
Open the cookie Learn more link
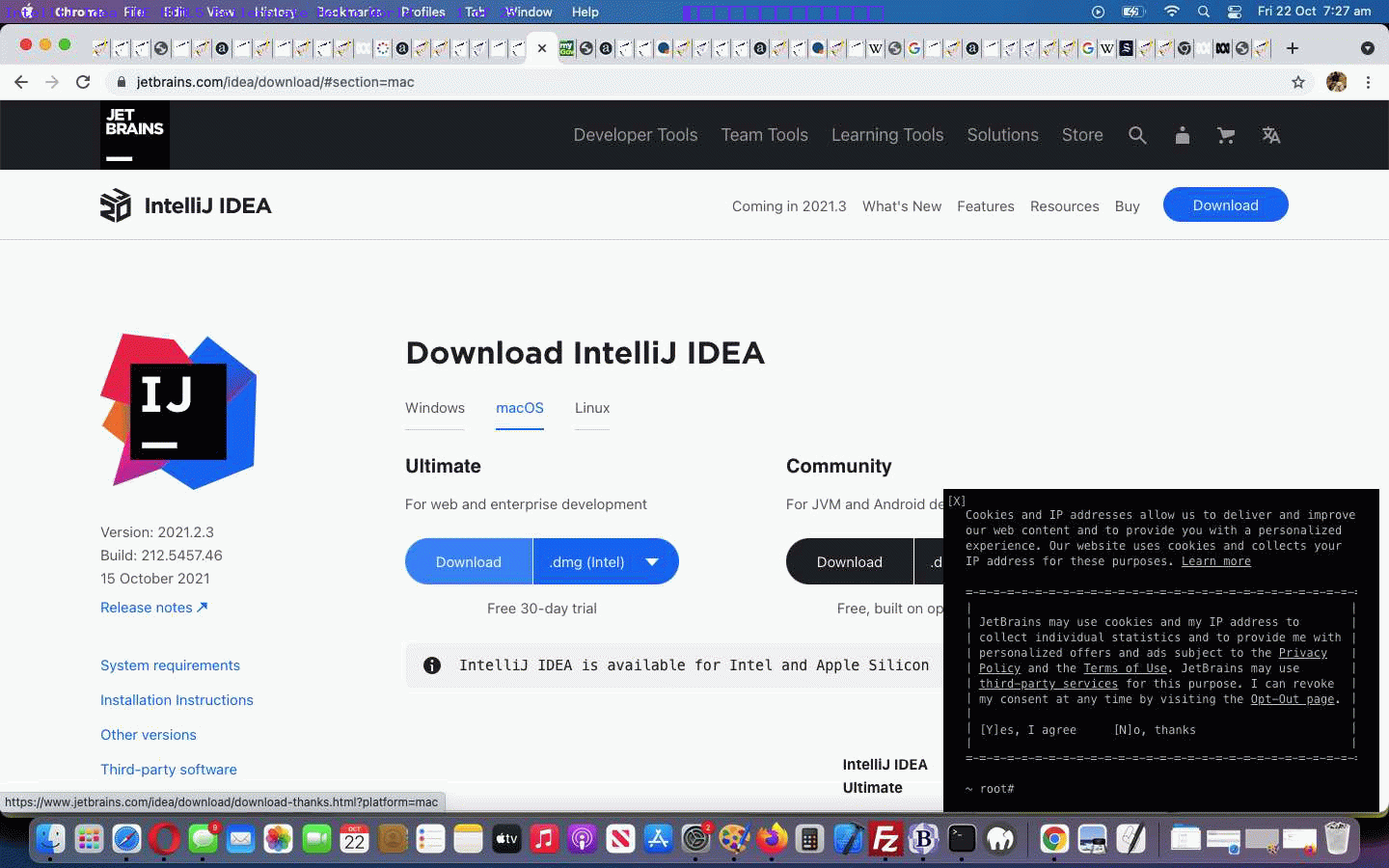(x=1216, y=561)
